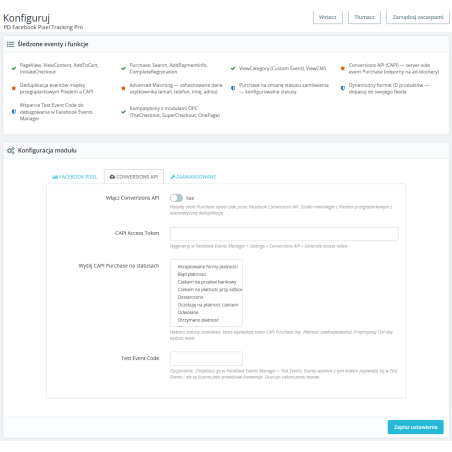Image resolution: width=452 pixels, height=452 pixels.
Task: Click the gears icon beside Konfiguracja modułu
Action: tap(11, 151)
